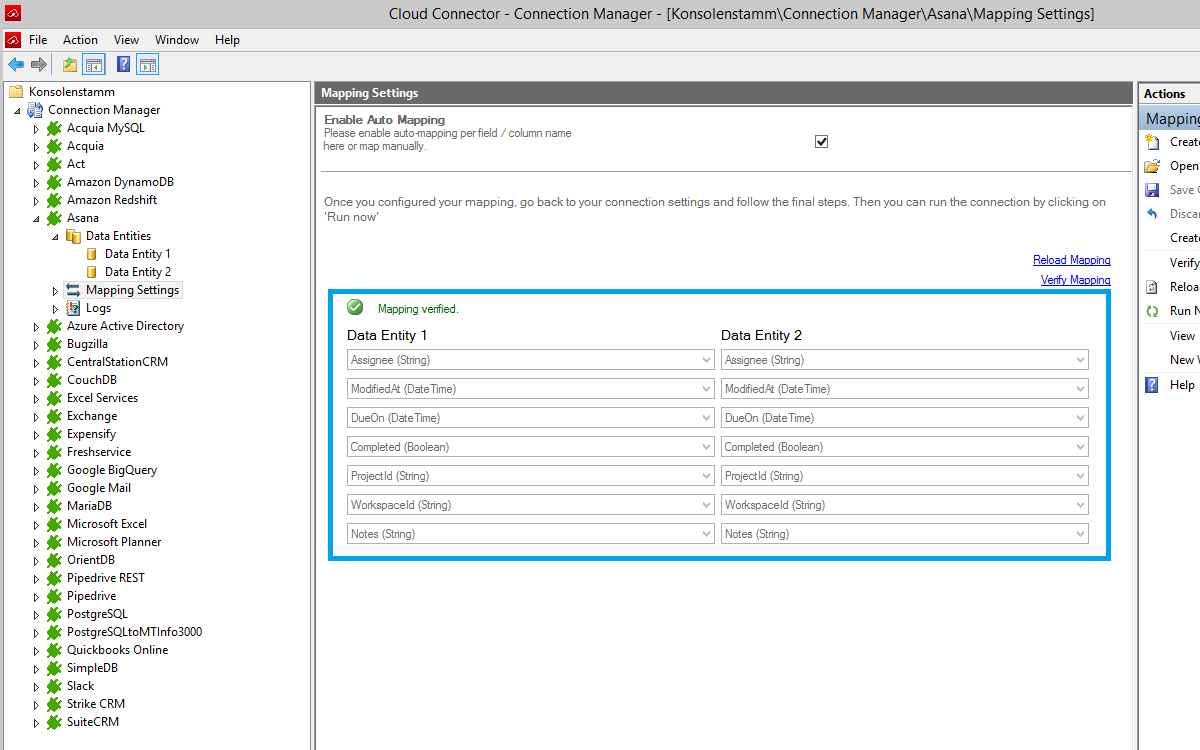Click the Open folder icon in Actions pane

coord(1152,166)
